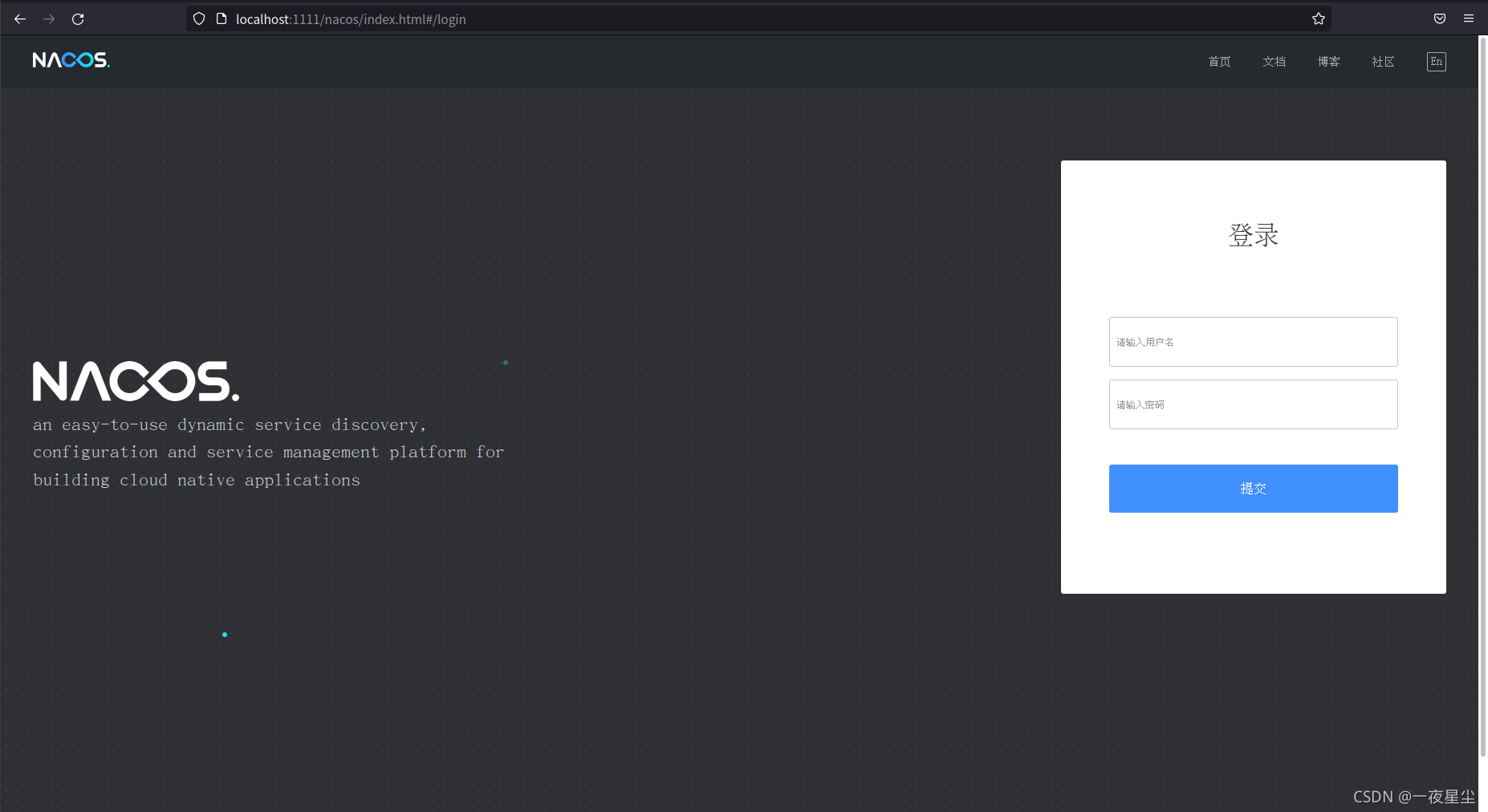Open the browser hamburger menu
The image size is (1488, 812).
coord(1469,18)
